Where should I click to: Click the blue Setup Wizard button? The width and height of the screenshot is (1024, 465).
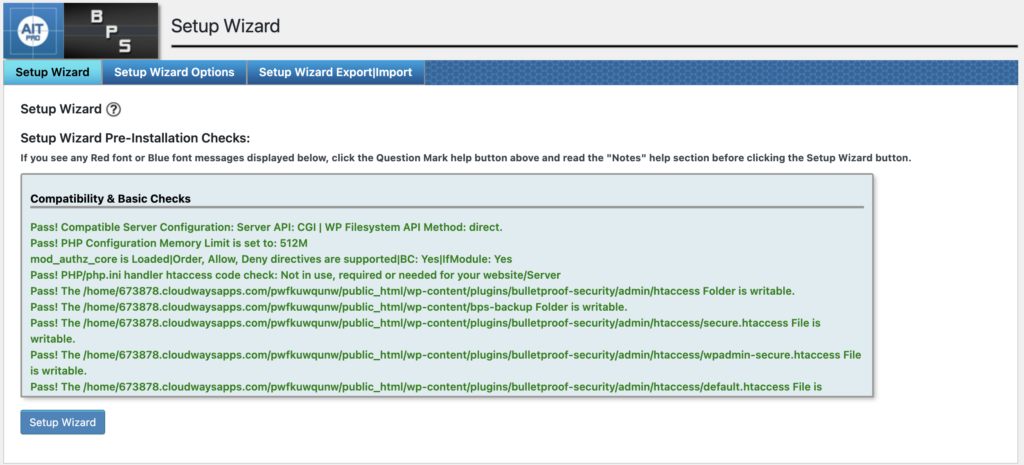[x=63, y=423]
